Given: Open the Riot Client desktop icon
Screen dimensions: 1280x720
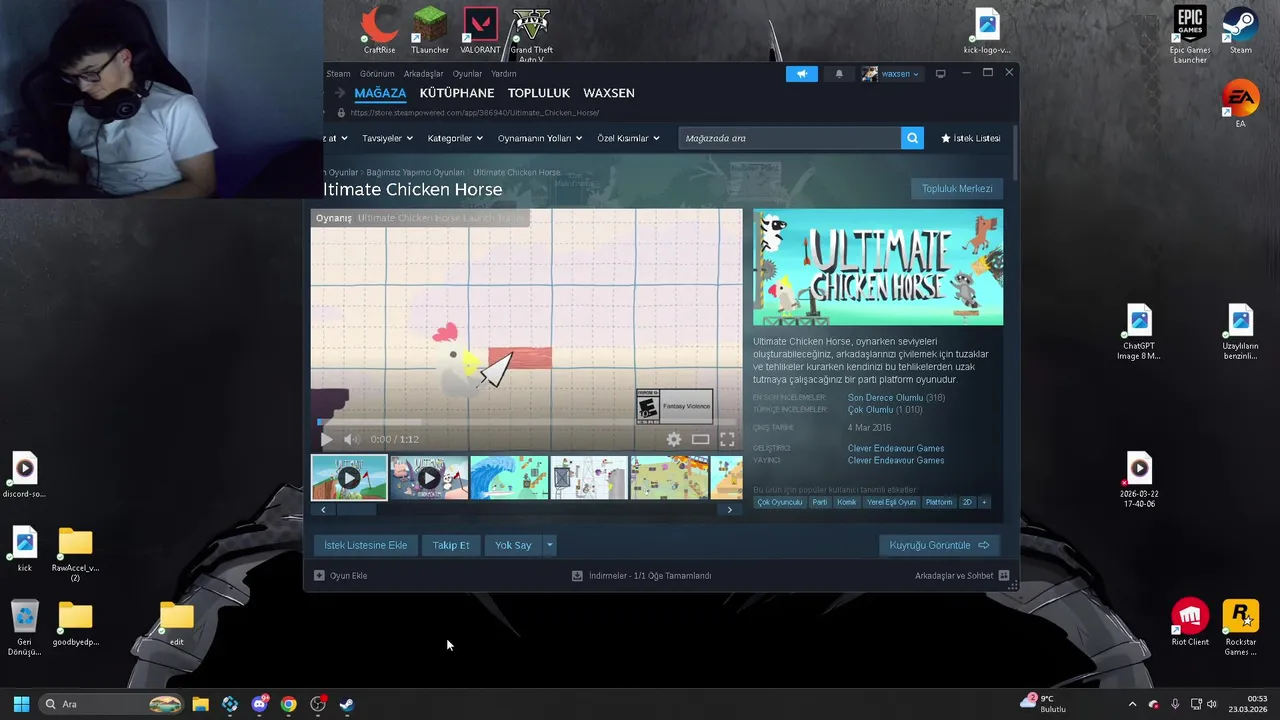Looking at the screenshot, I should [x=1190, y=622].
